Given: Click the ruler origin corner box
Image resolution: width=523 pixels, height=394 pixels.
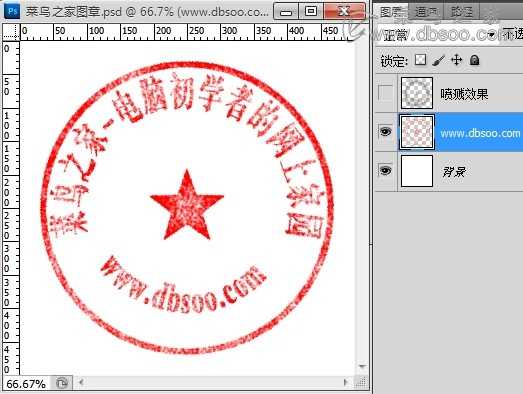Looking at the screenshot, I should tap(11, 32).
